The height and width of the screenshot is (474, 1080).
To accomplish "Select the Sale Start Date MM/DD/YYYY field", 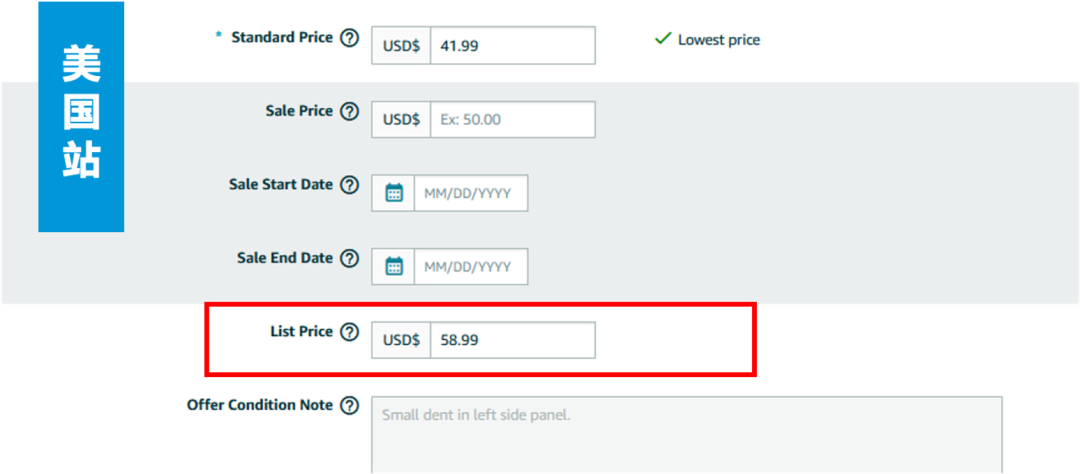I will click(x=471, y=193).
